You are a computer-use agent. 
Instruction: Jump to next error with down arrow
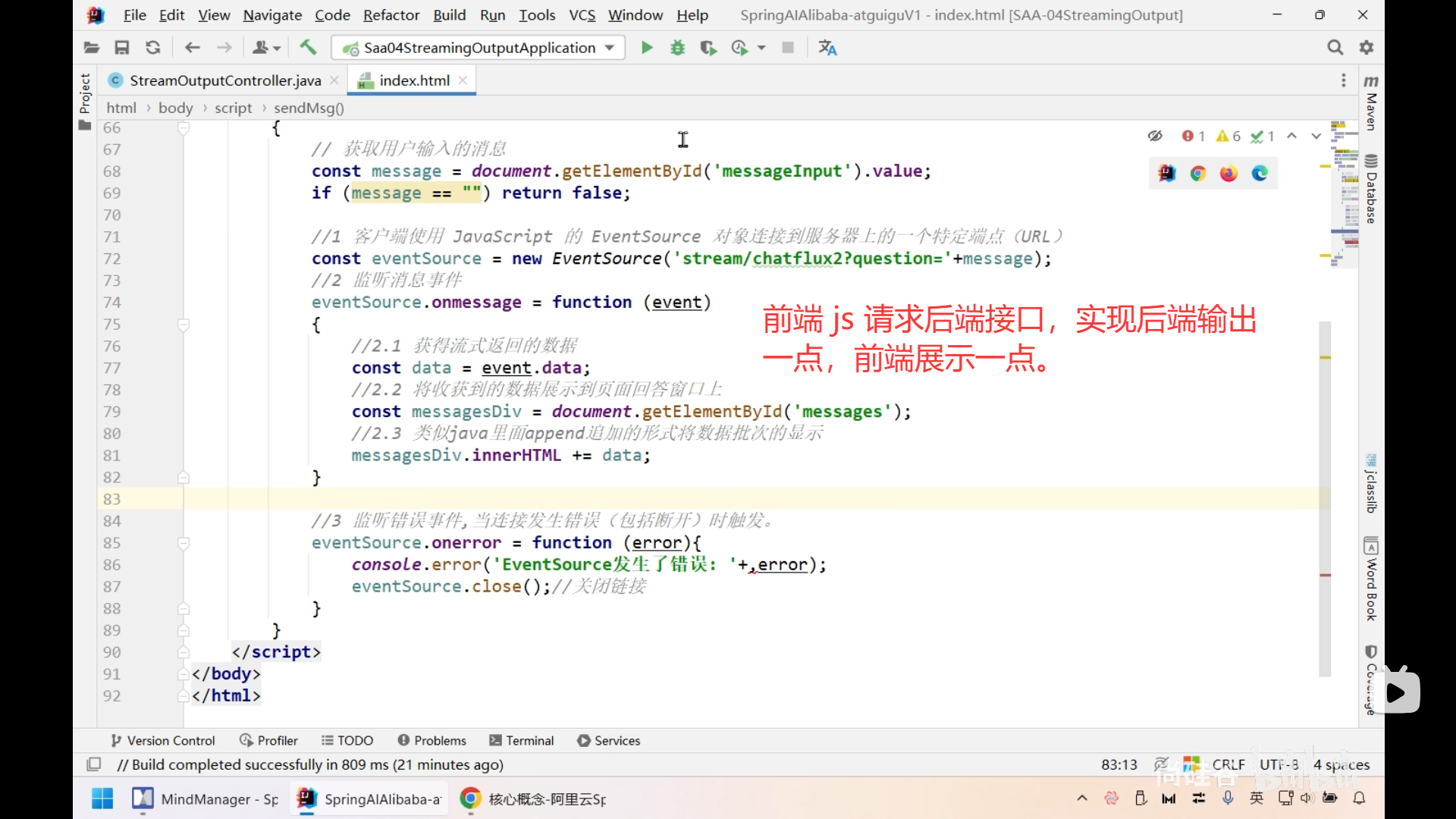[x=1315, y=136]
